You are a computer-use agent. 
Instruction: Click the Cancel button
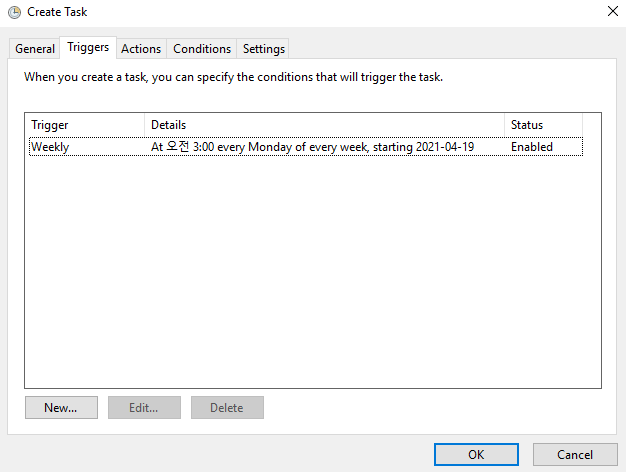(575, 454)
